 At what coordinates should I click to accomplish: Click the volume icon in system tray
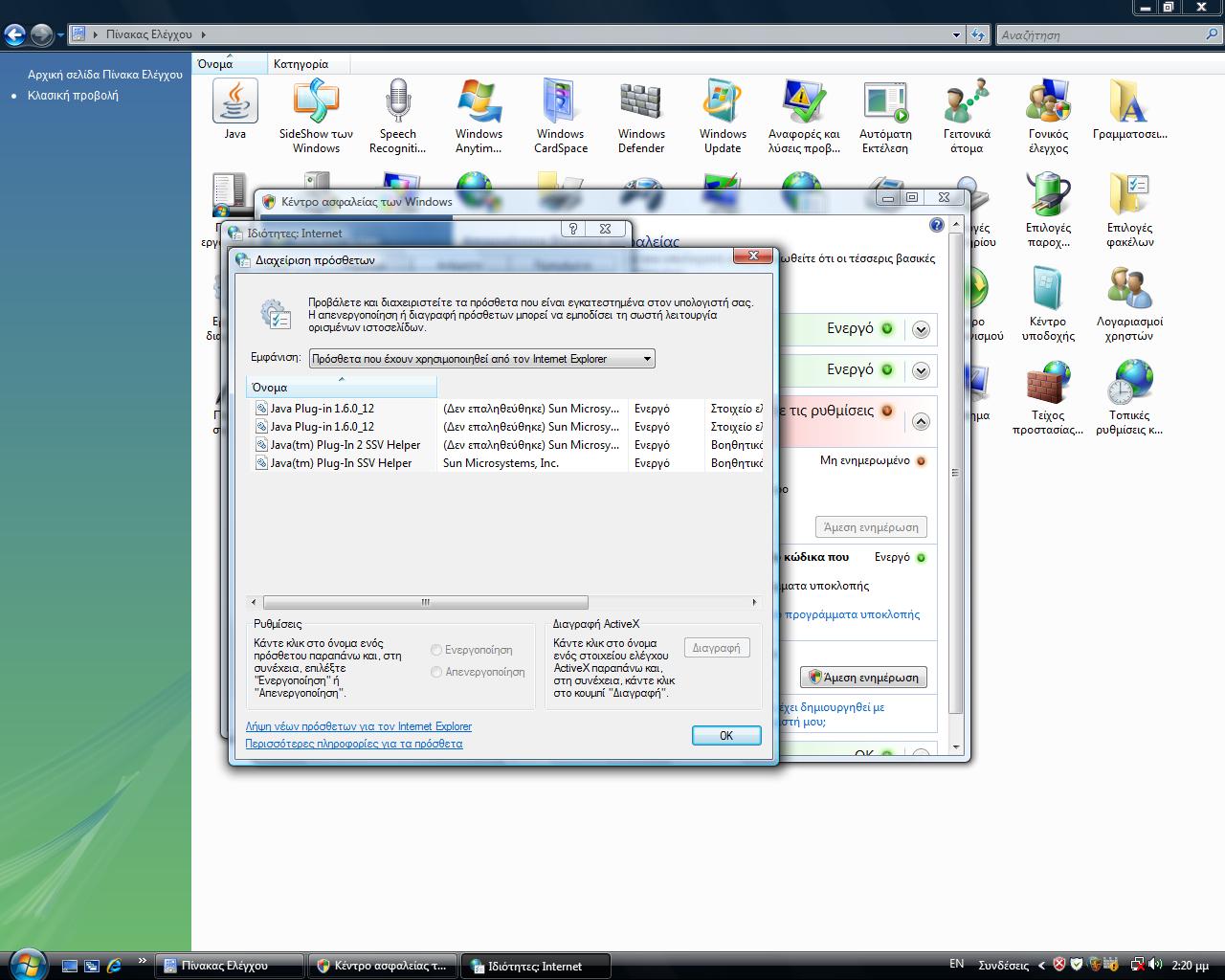point(1155,965)
